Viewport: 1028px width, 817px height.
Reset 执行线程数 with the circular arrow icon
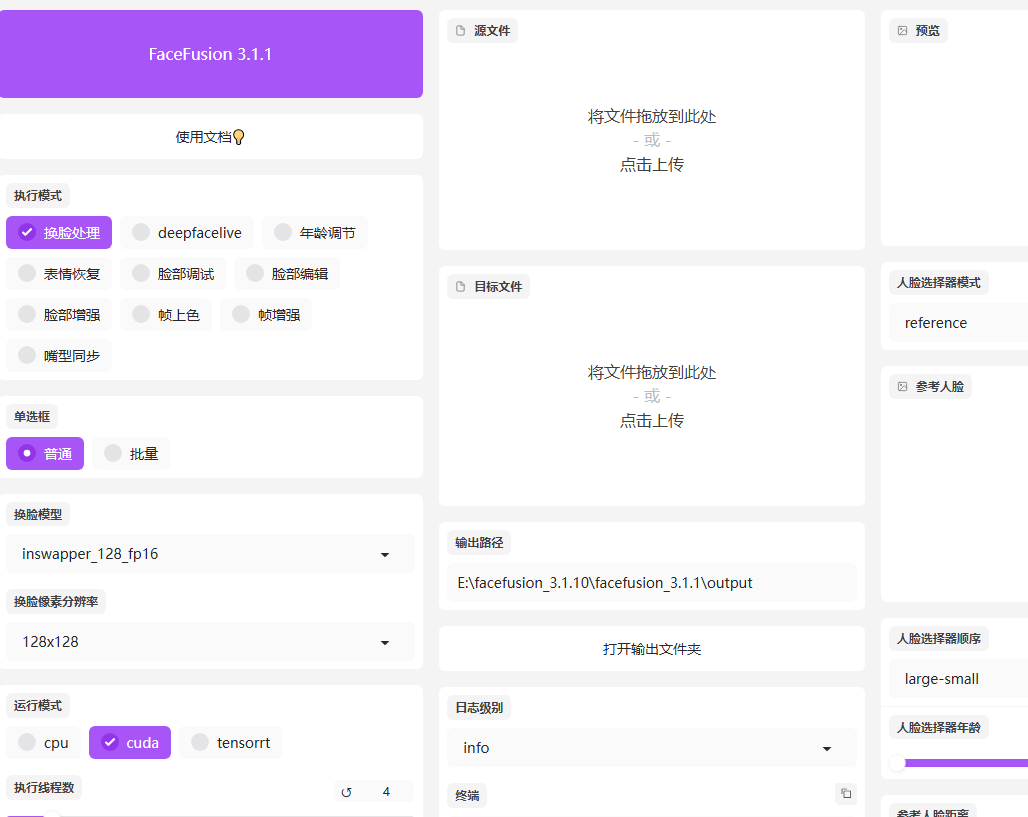(x=346, y=792)
